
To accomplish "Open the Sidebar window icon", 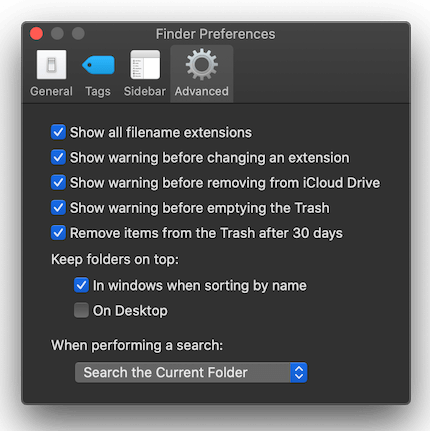I will 145,65.
